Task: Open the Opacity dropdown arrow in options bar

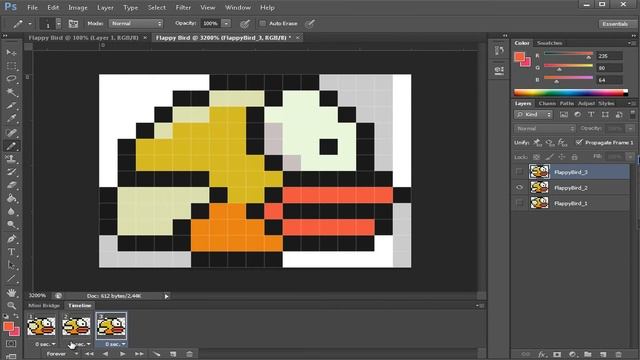Action: tap(226, 24)
